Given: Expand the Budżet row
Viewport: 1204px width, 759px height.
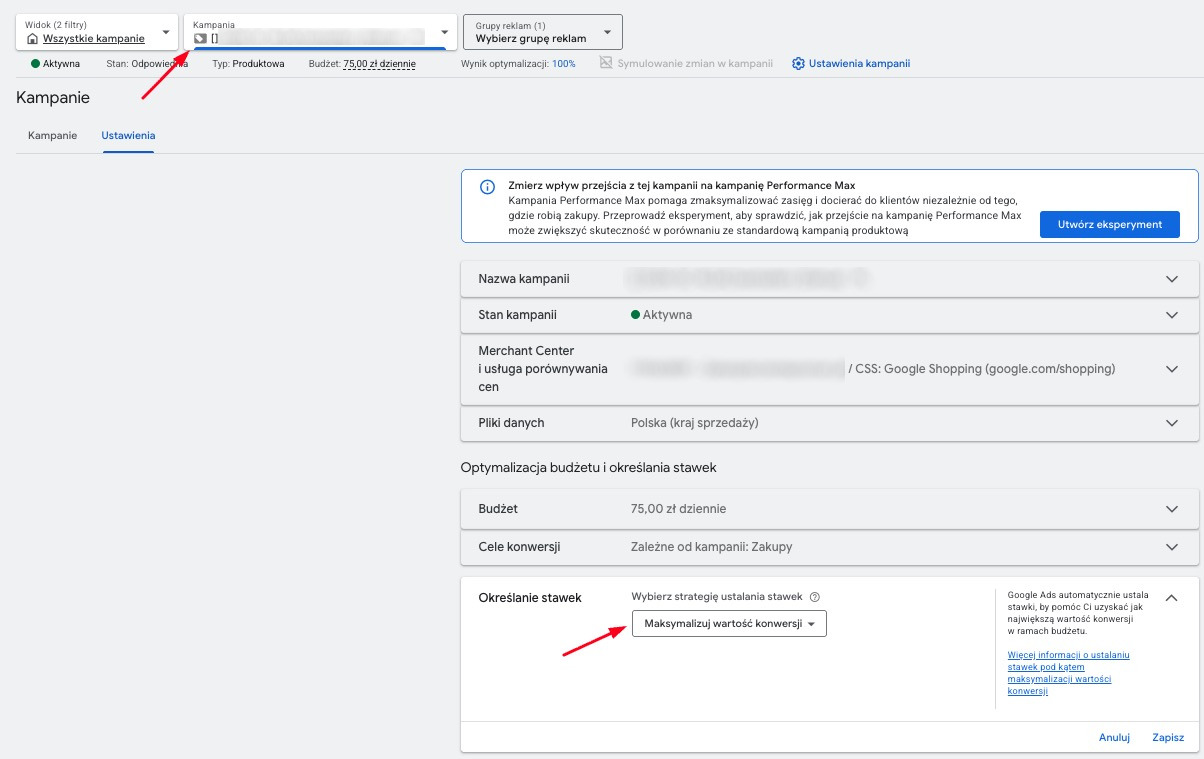Looking at the screenshot, I should coord(830,509).
